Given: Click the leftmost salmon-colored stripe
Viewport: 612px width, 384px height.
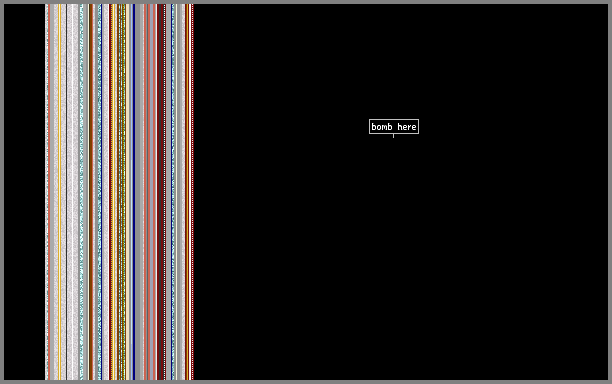Looking at the screenshot, I should click(x=49, y=191).
